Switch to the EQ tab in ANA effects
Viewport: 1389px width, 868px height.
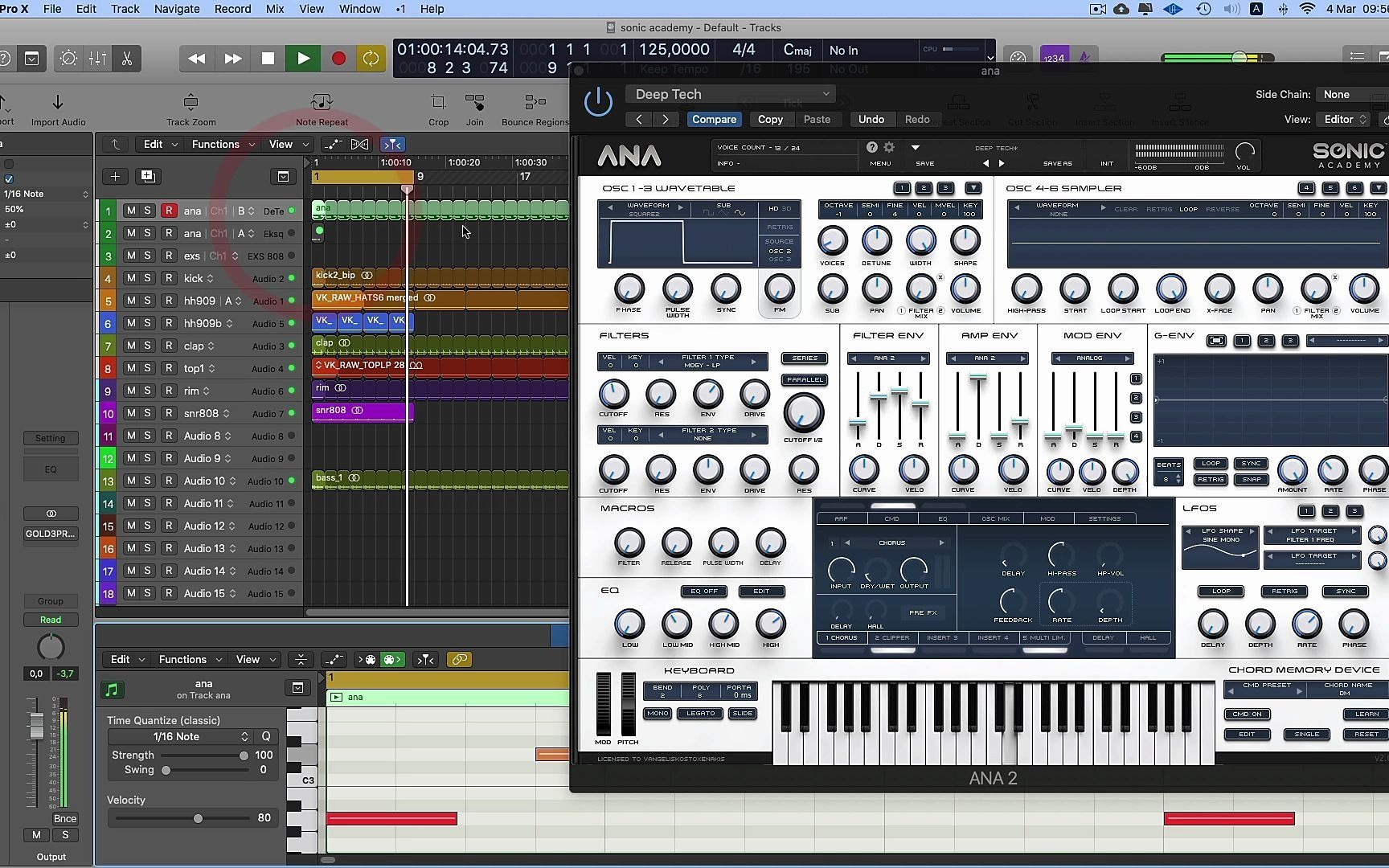point(943,518)
